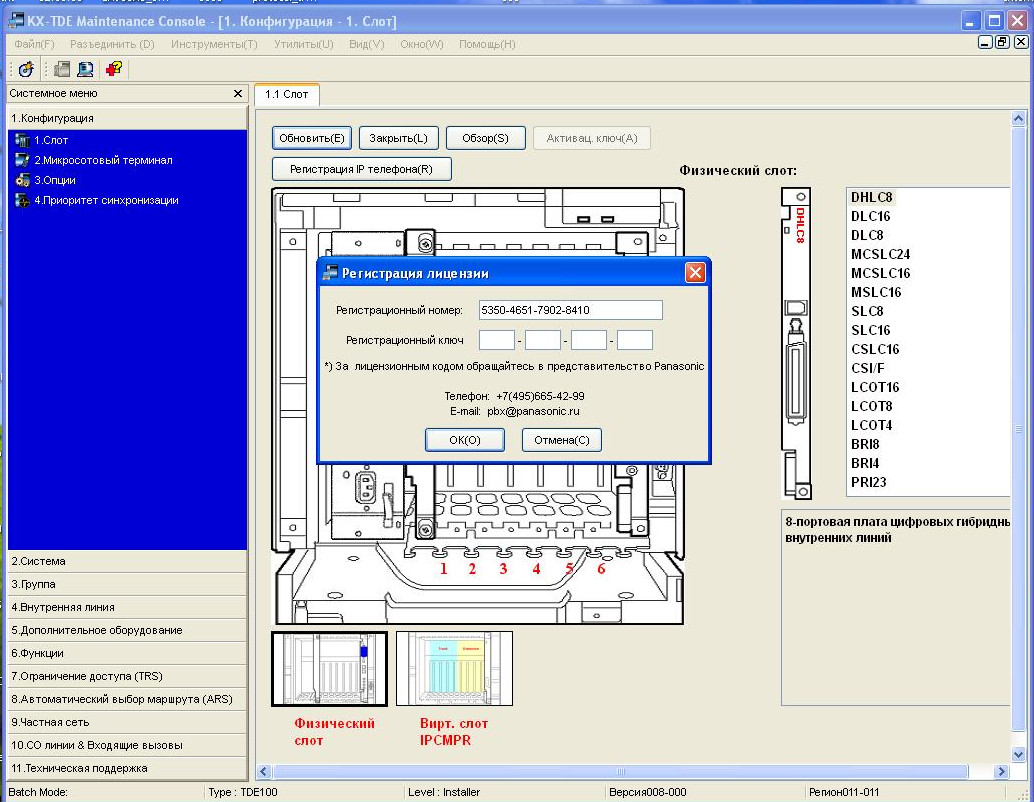
Task: Click the Закрыть(L) button
Action: tap(398, 139)
